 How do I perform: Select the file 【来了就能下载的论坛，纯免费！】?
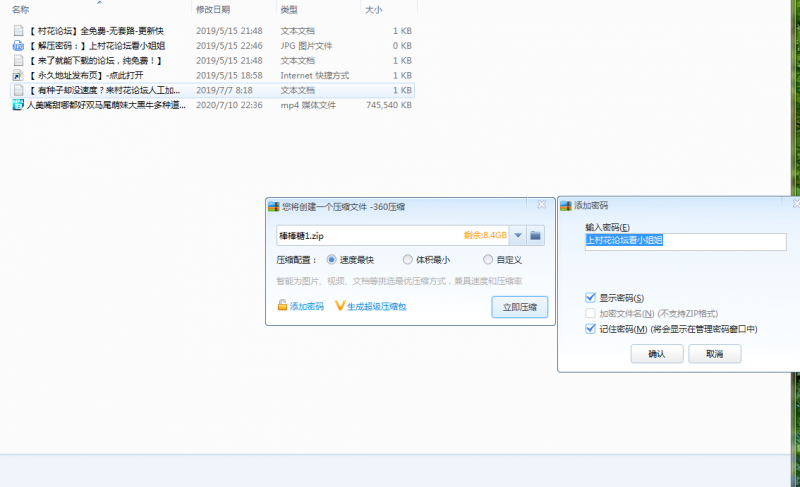pyautogui.click(x=95, y=60)
